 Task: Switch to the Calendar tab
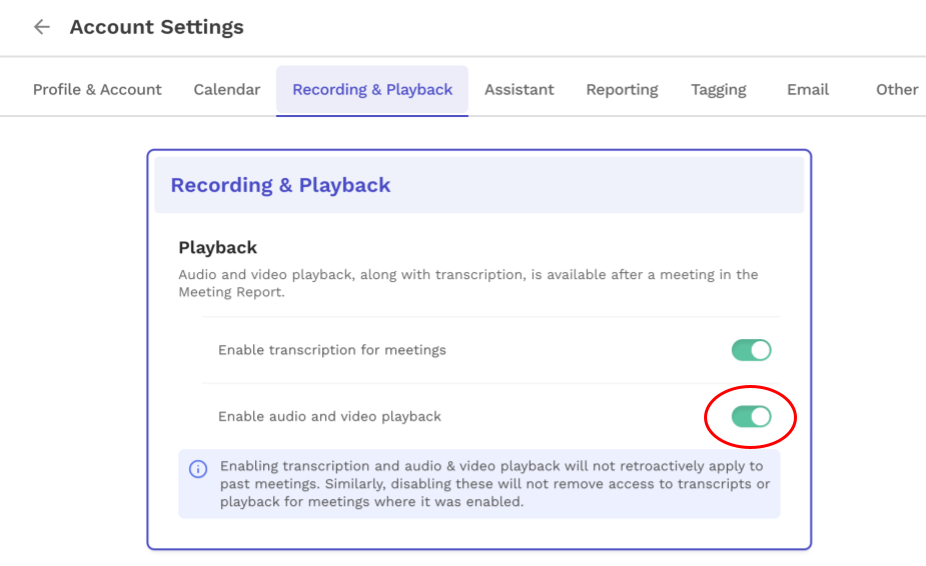(227, 90)
